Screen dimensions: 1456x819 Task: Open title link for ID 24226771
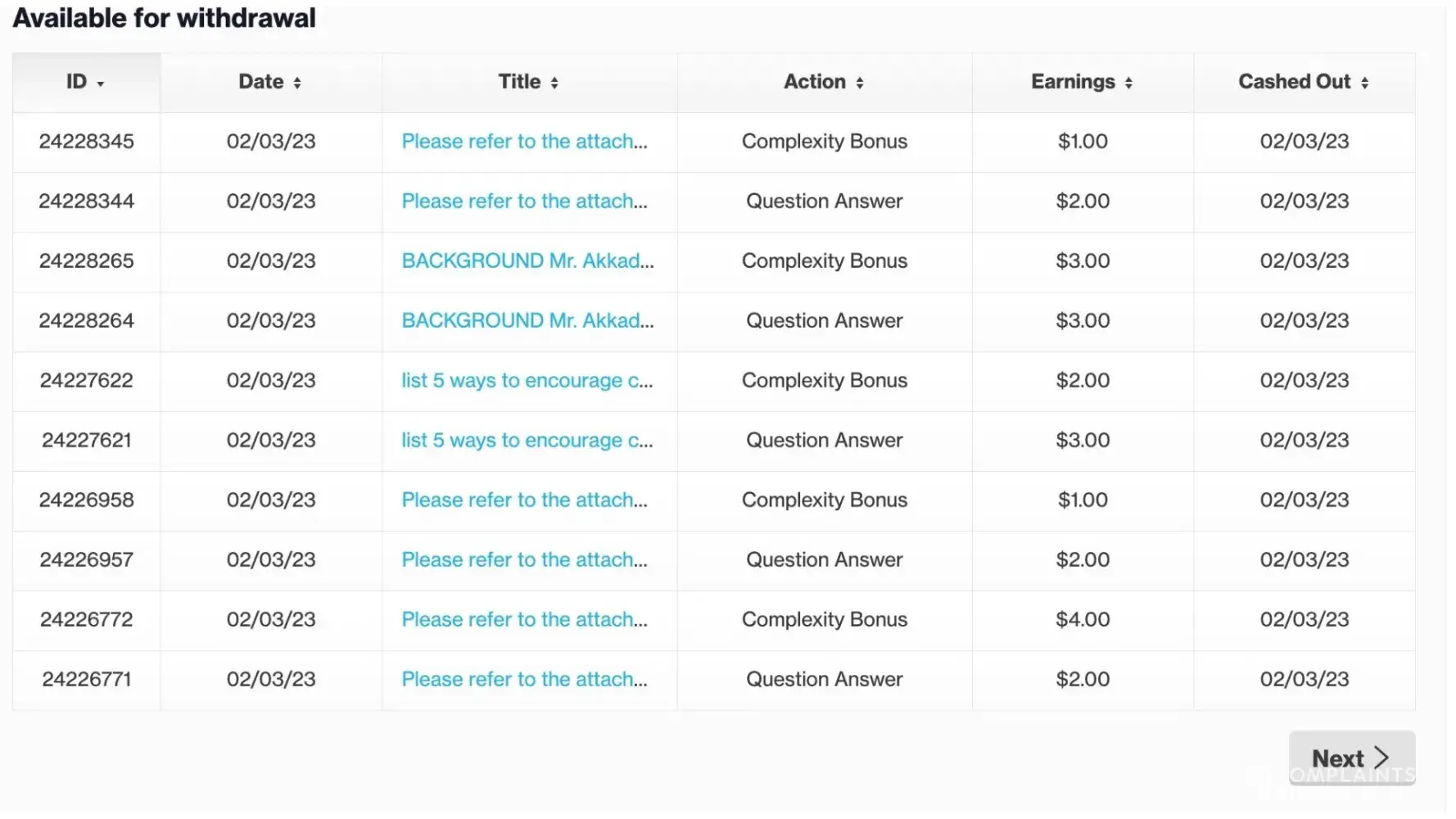point(524,680)
